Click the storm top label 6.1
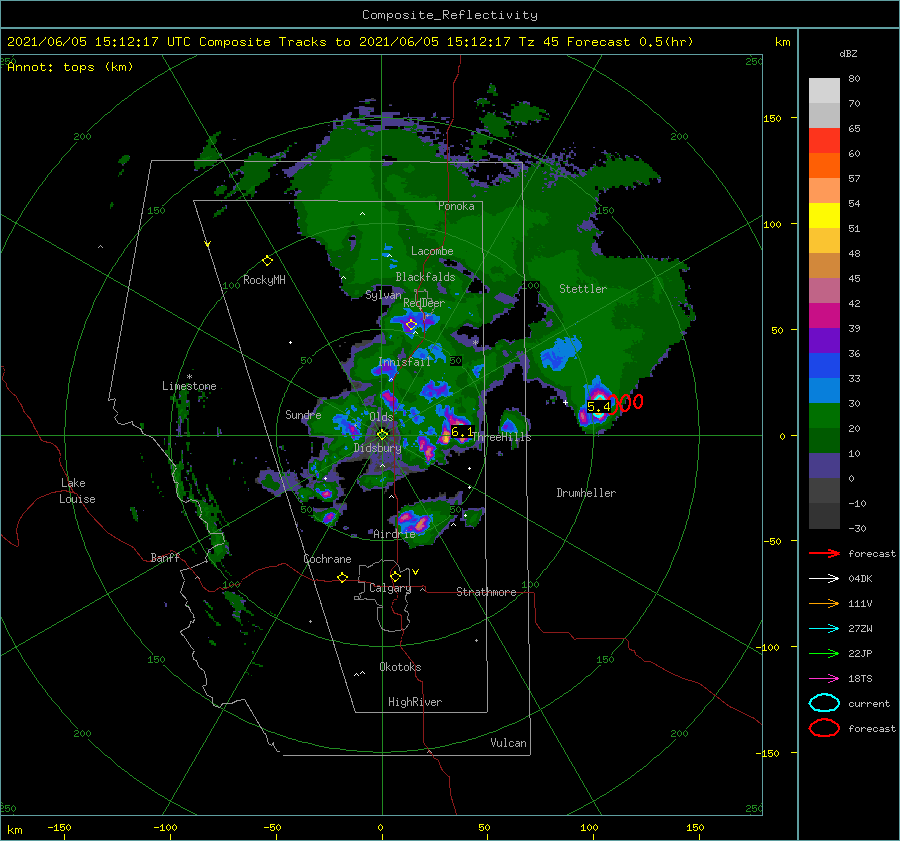 click(462, 432)
